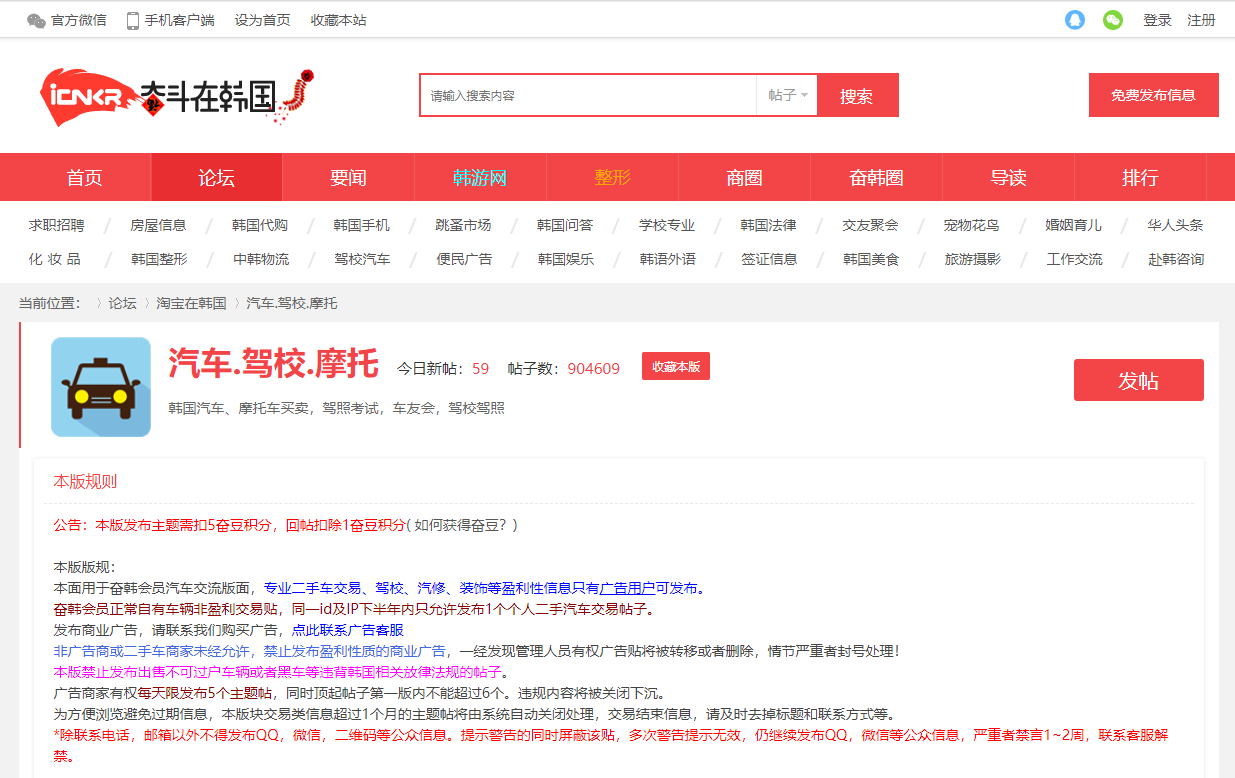Click the 免费发布信息 button
Viewport: 1235px width, 778px height.
(x=1153, y=94)
